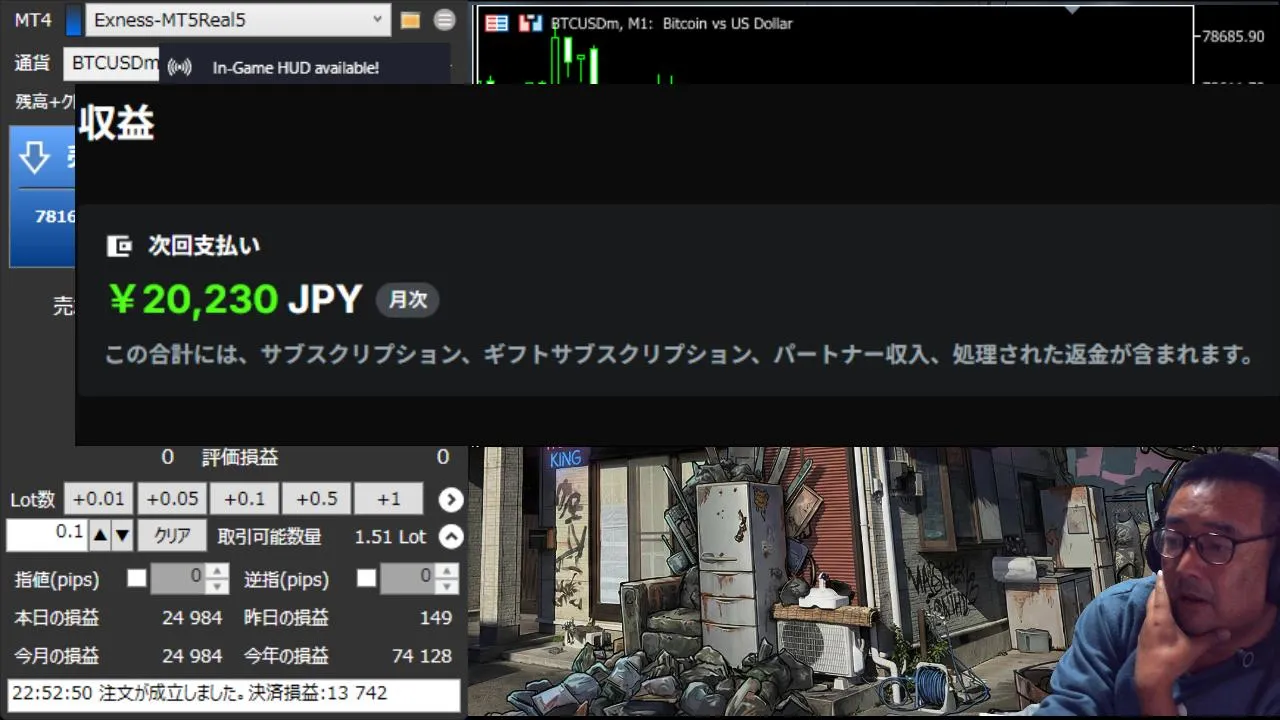Click the 今年の損益 value 74 128

coord(422,656)
